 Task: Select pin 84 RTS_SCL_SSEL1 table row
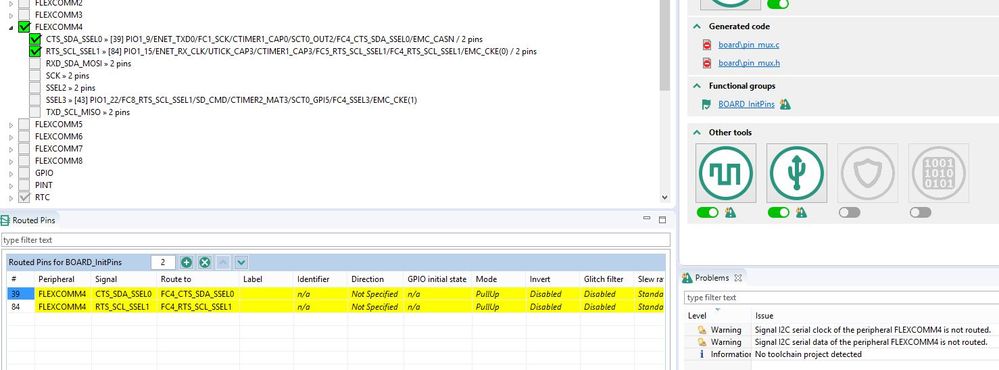tap(336, 306)
